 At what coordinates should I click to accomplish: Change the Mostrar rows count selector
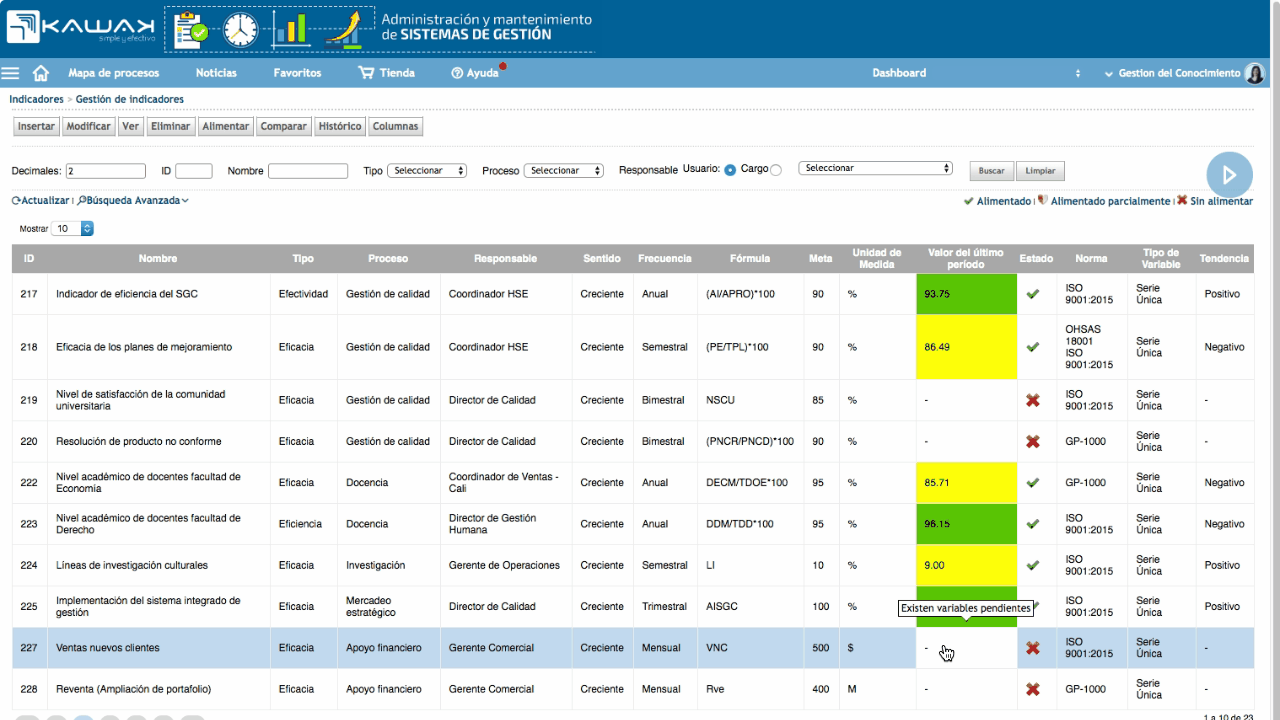click(73, 228)
